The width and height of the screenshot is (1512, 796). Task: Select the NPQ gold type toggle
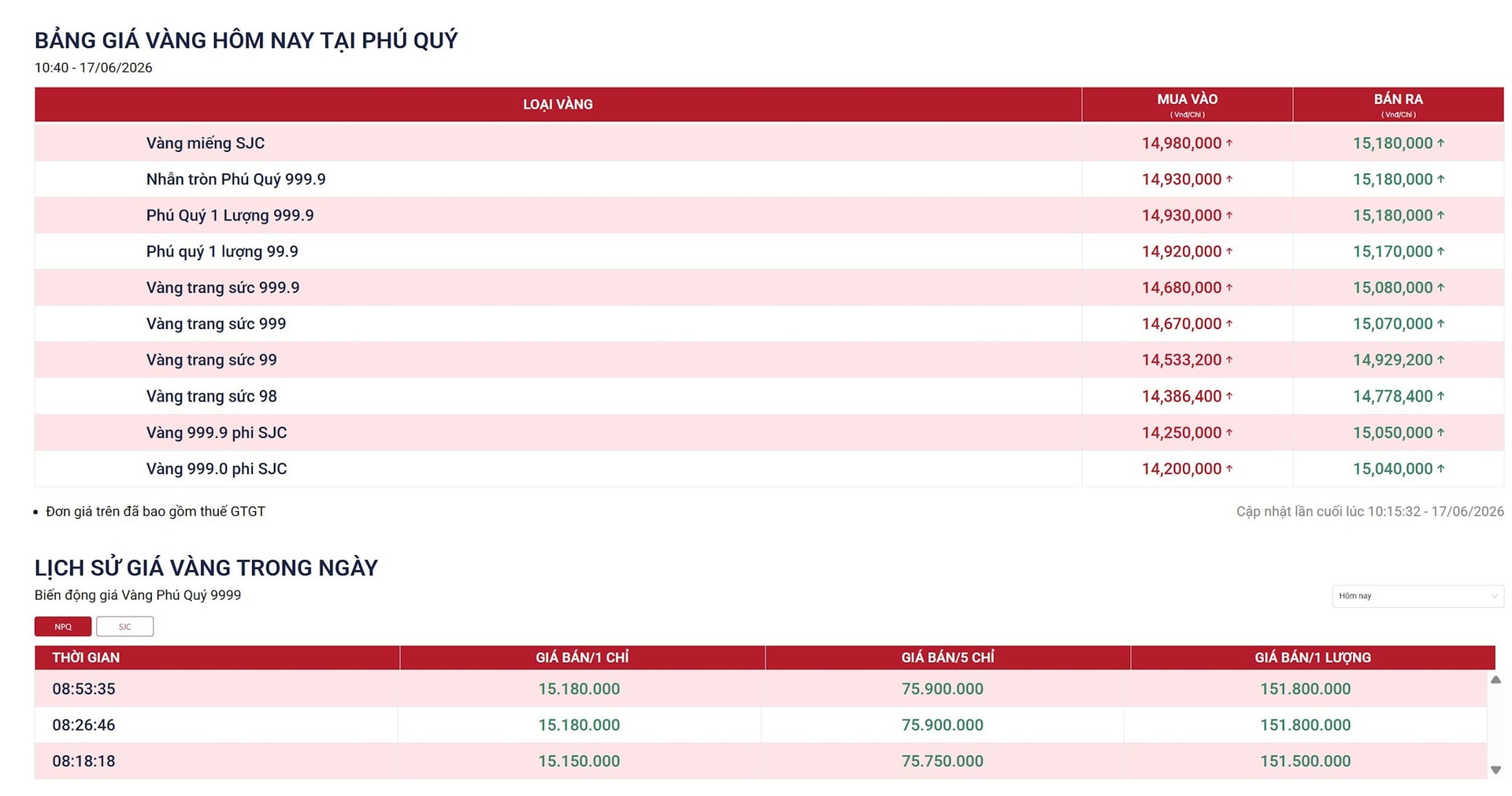click(63, 627)
